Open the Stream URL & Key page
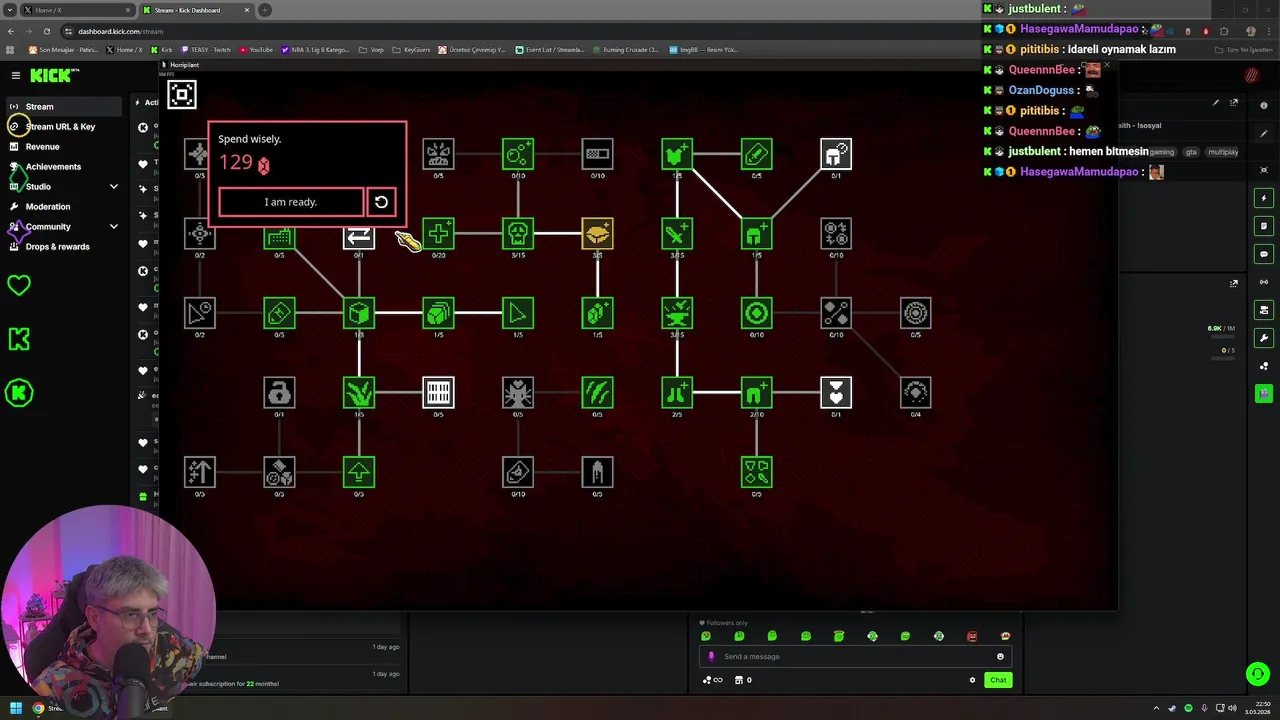The height and width of the screenshot is (720, 1280). tap(60, 127)
